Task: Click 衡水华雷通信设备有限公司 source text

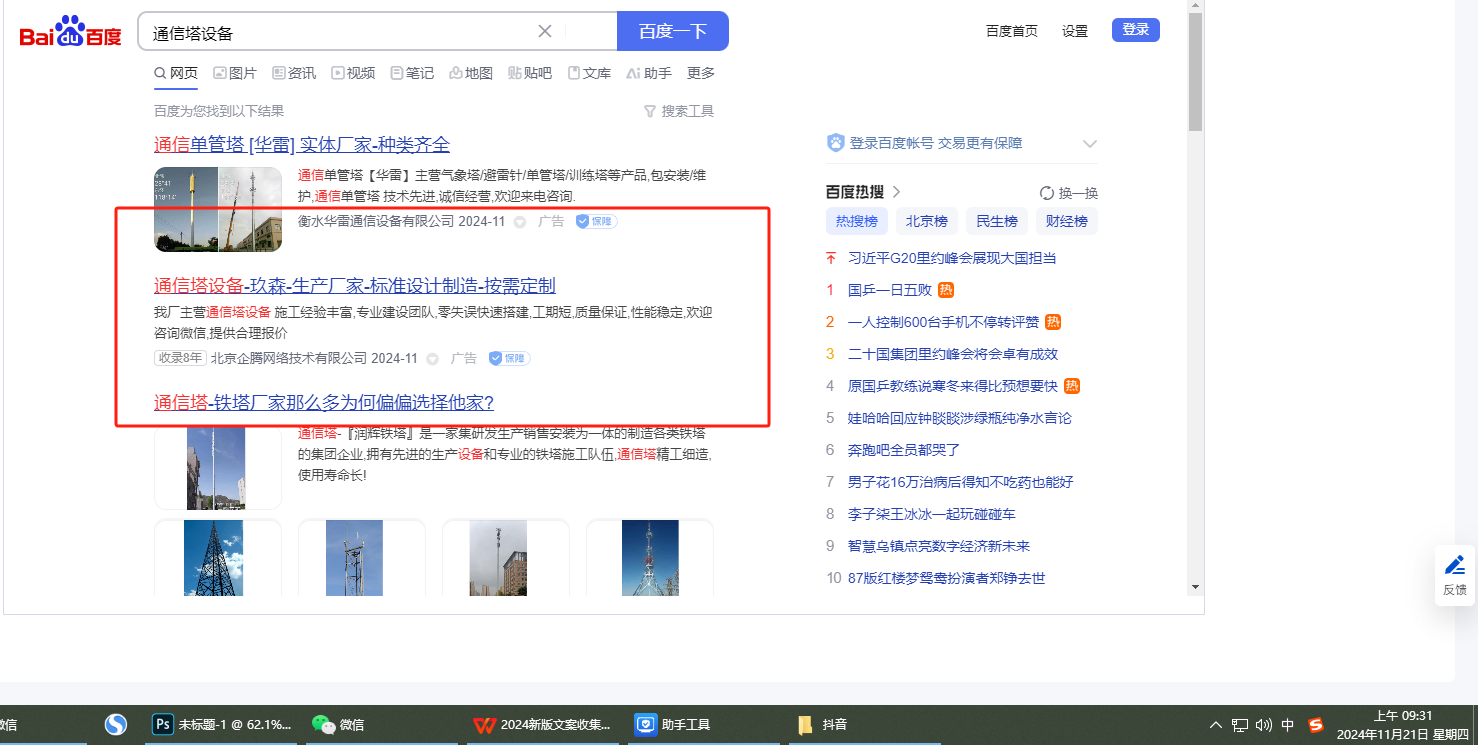Action: pos(376,221)
